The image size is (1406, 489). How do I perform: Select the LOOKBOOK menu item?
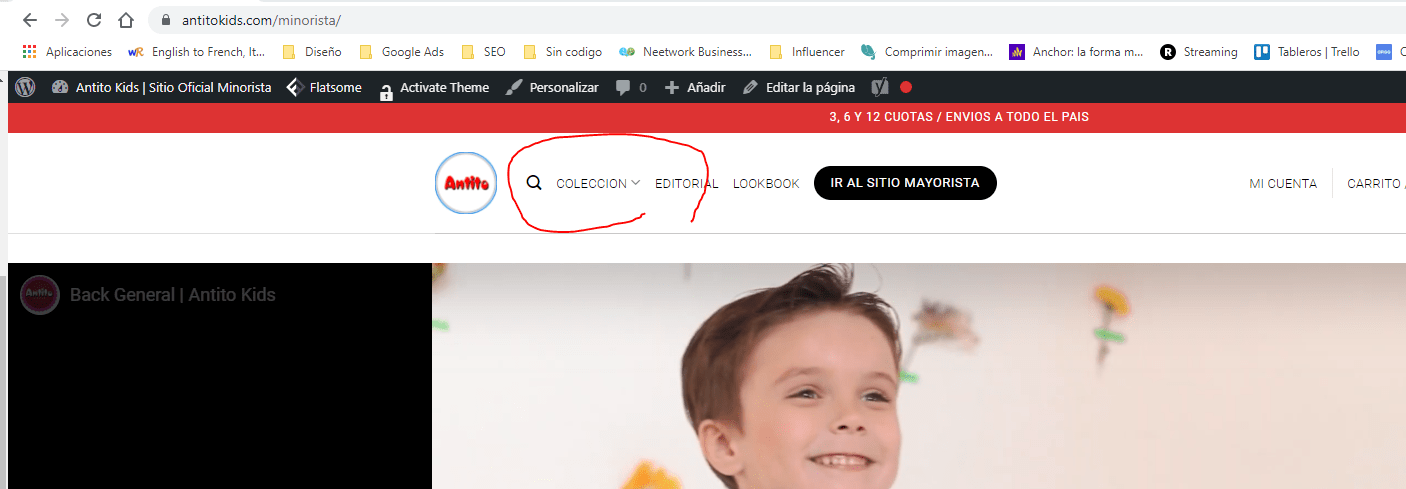coord(766,184)
